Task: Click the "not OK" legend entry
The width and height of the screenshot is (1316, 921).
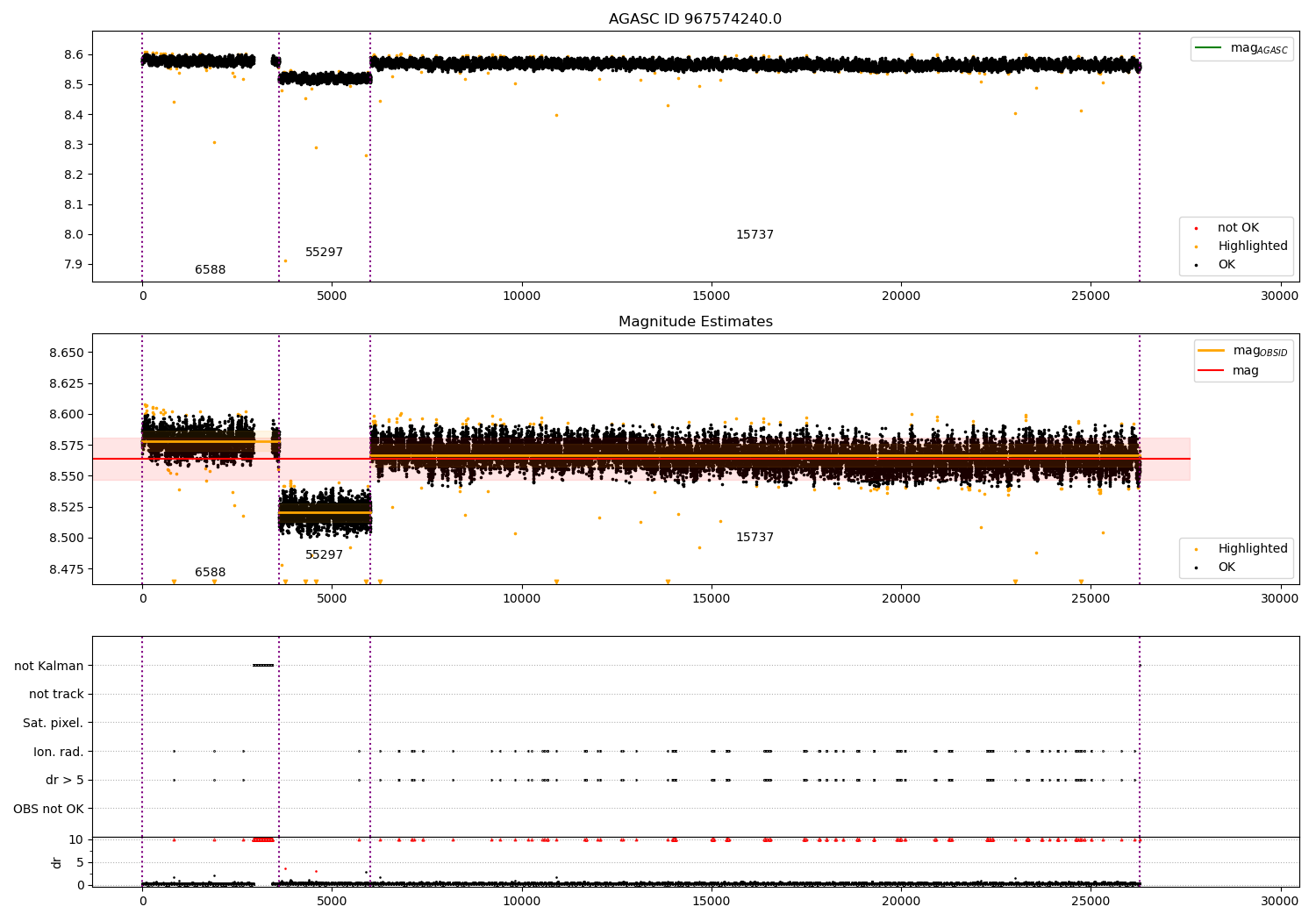Action: 1238,228
